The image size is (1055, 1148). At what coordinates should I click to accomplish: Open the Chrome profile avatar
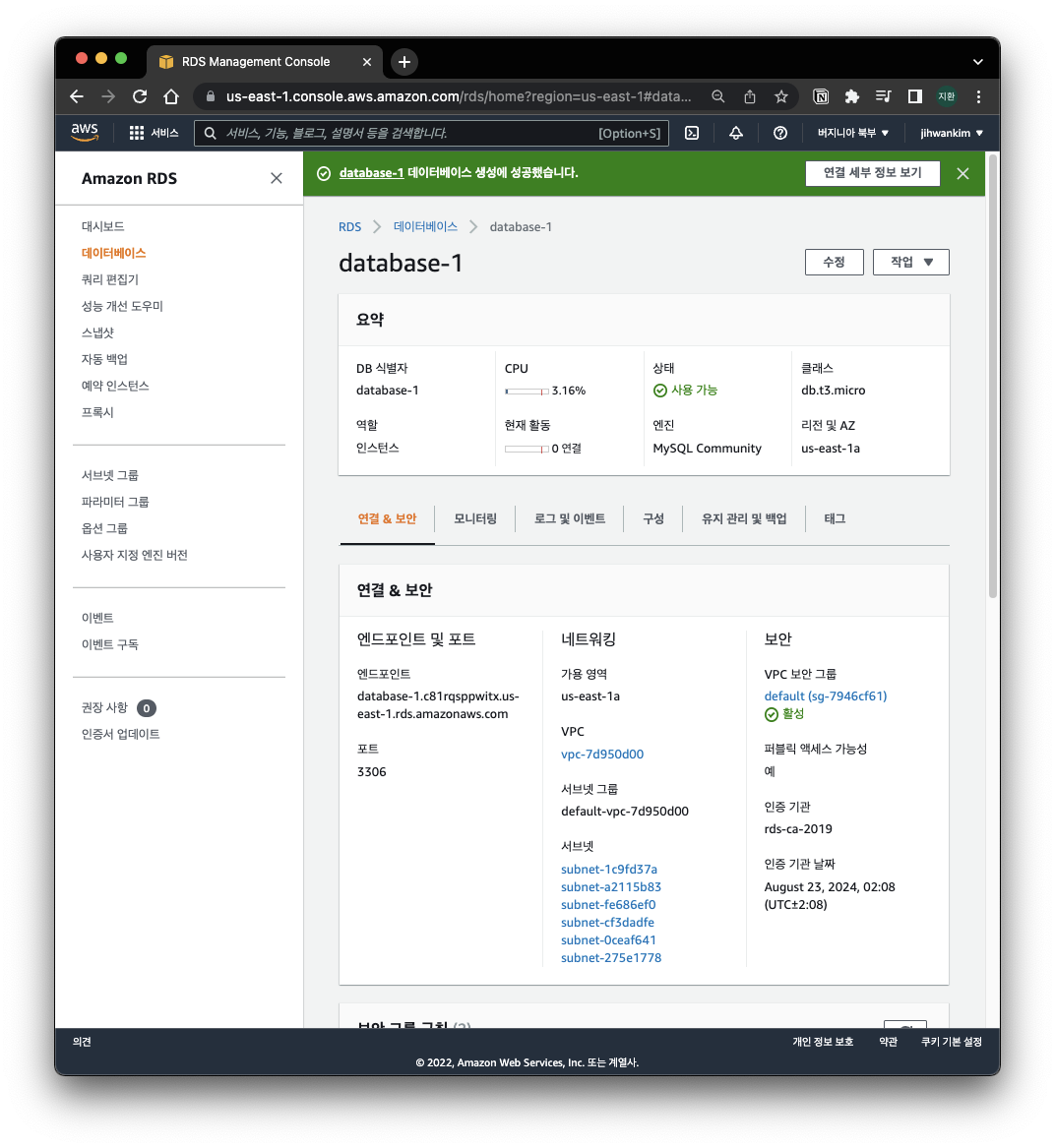[947, 96]
